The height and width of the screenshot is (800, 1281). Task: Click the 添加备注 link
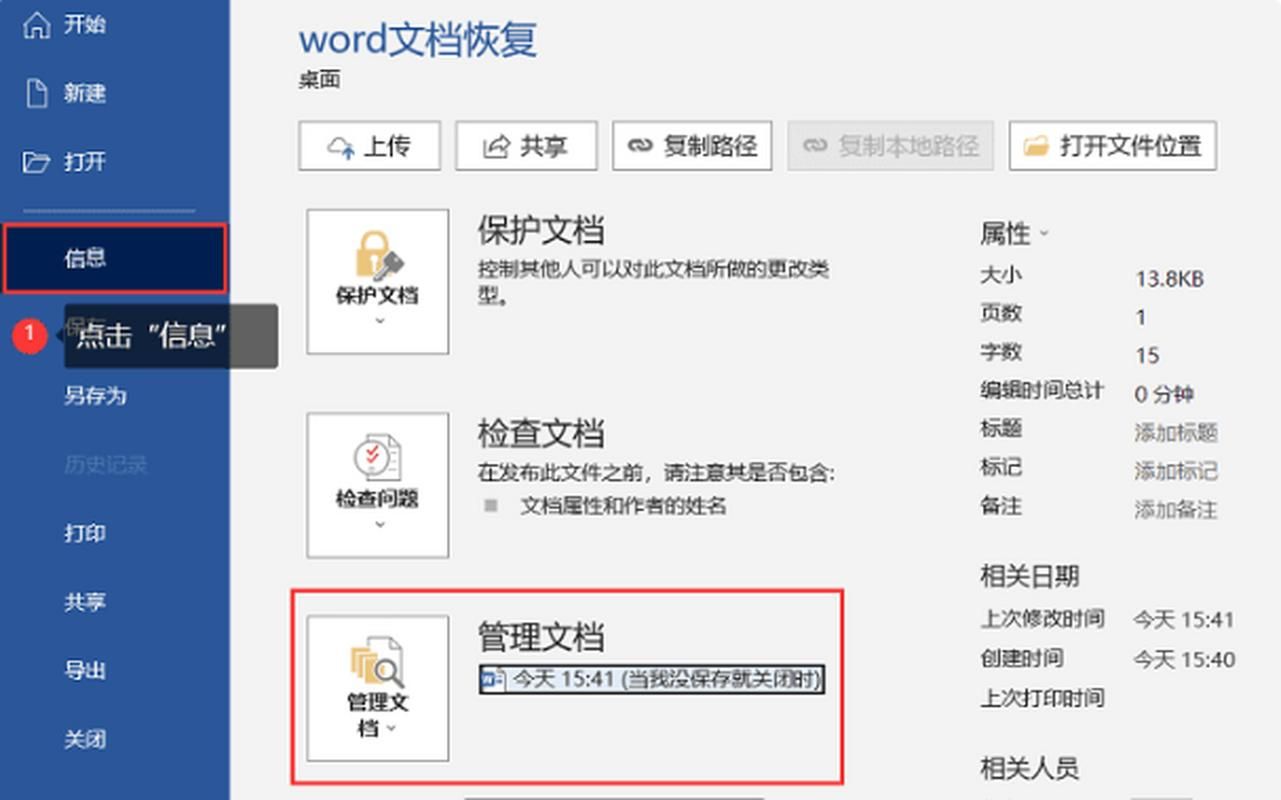1177,508
